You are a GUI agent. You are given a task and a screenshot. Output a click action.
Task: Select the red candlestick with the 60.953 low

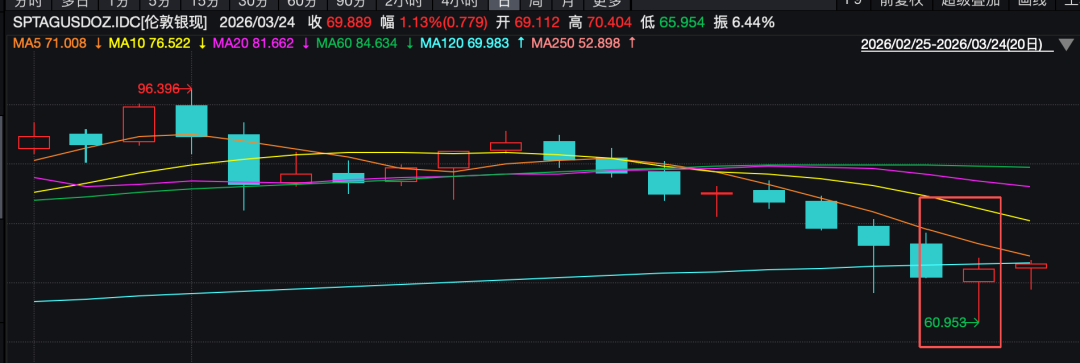coord(979,276)
